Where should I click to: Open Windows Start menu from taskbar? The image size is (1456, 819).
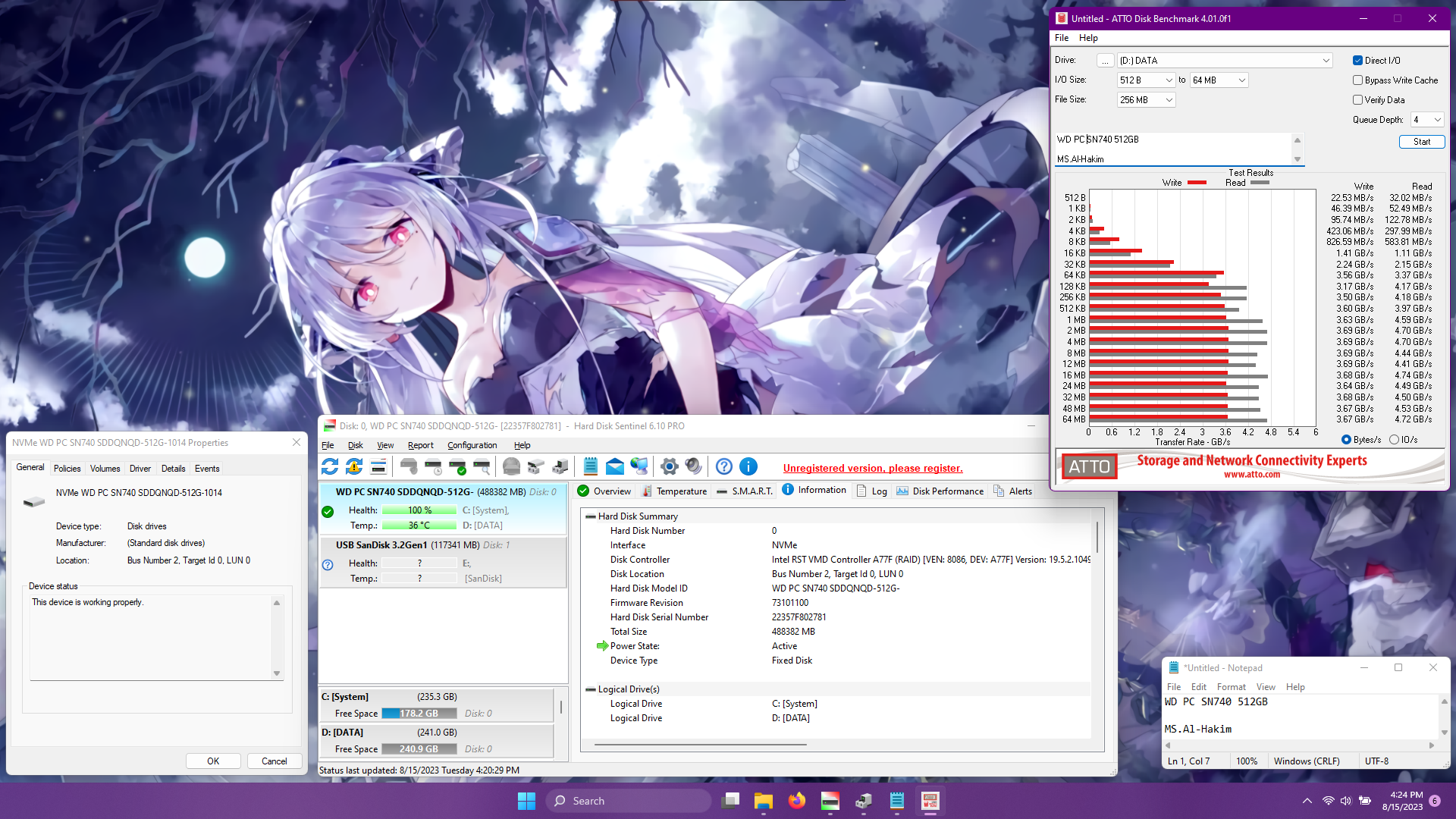pyautogui.click(x=526, y=801)
